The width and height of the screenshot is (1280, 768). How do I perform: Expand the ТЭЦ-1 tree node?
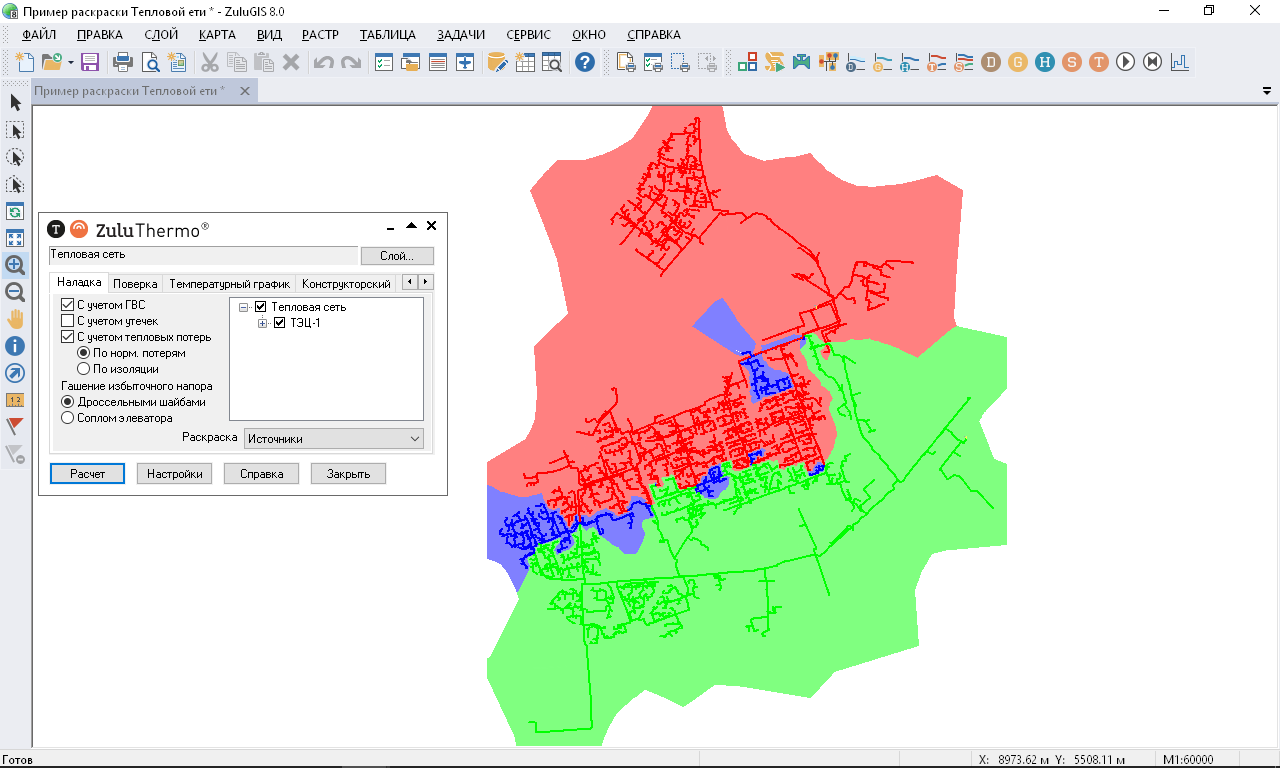click(263, 323)
